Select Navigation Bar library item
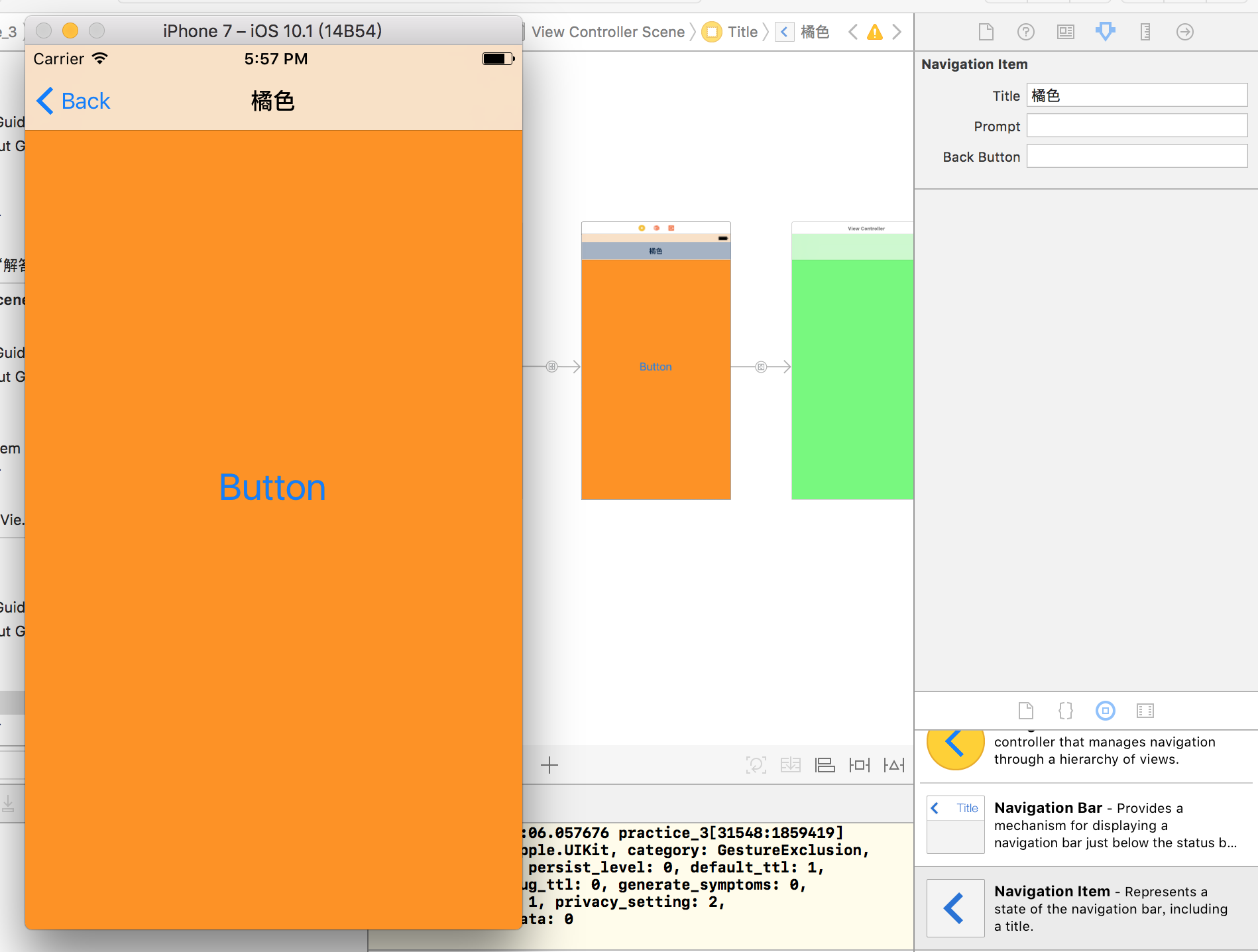This screenshot has height=952, width=1258. pos(1085,825)
